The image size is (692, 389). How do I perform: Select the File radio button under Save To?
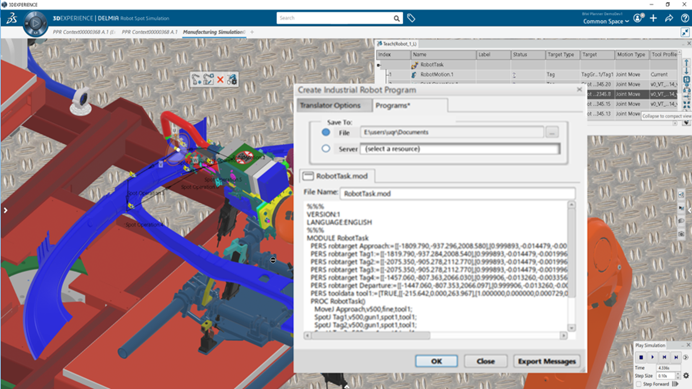coord(326,132)
